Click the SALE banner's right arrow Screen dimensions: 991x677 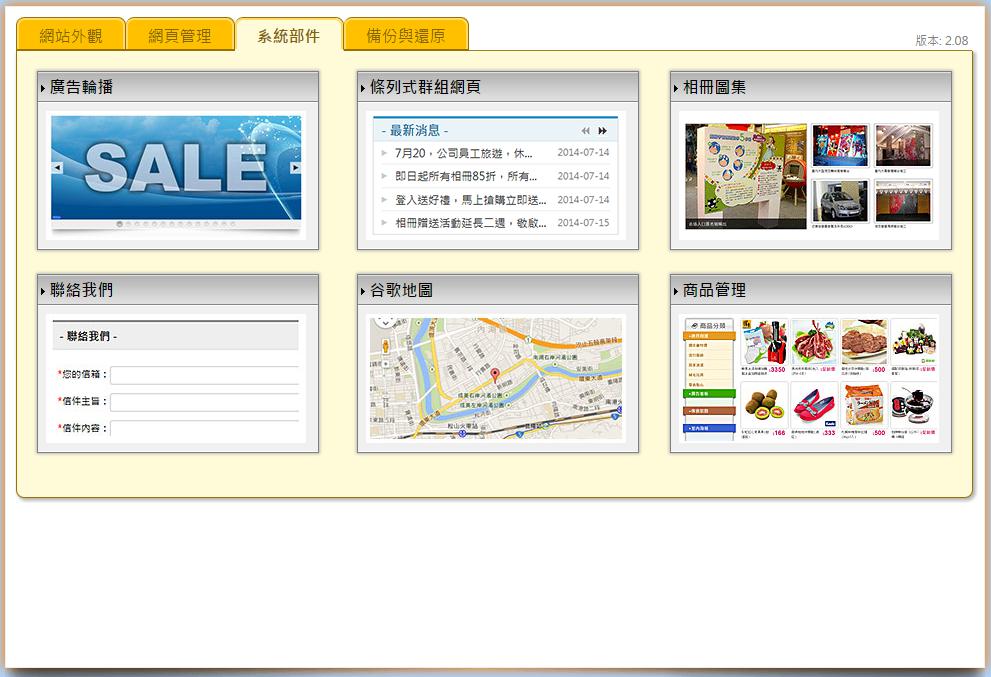[296, 168]
